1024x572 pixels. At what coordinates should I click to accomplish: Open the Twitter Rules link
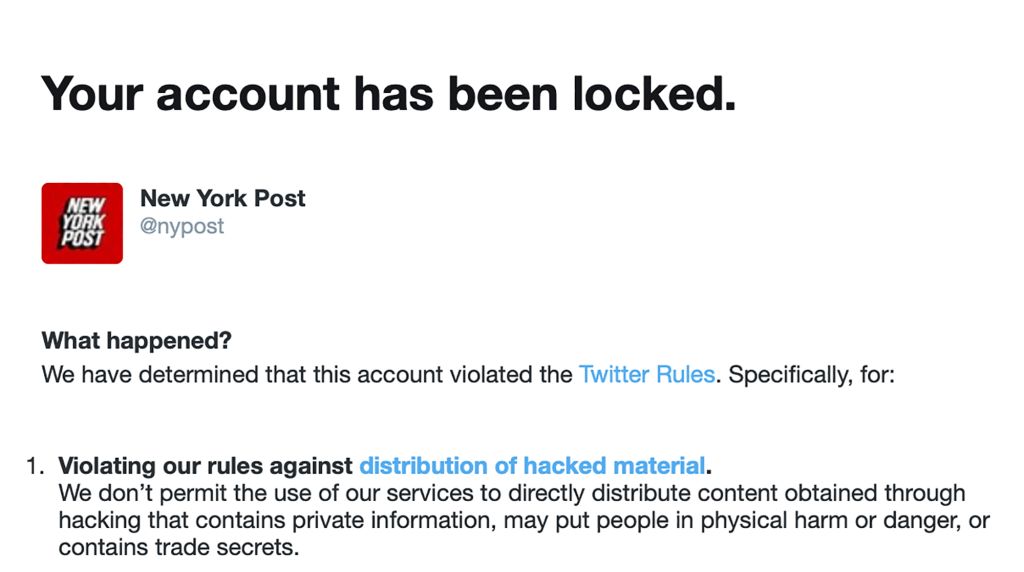pos(647,375)
